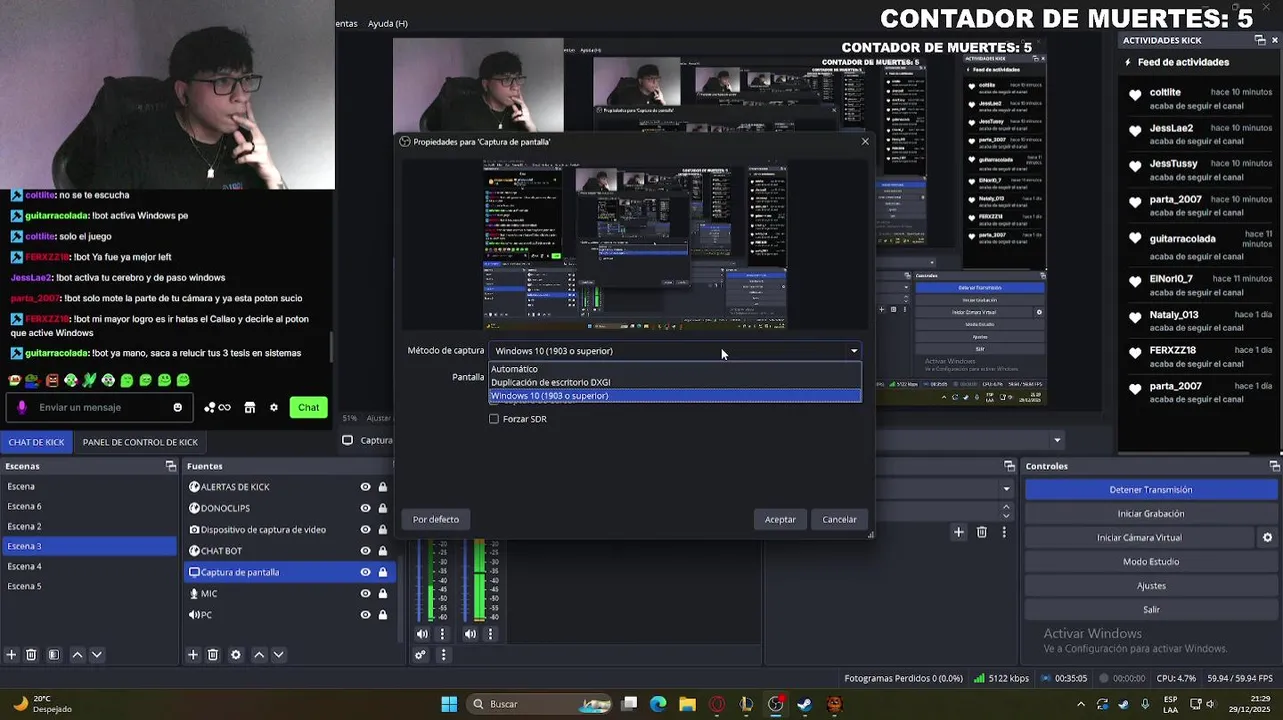1283x720 pixels.
Task: Delete the scene transition trash icon
Action: click(981, 532)
